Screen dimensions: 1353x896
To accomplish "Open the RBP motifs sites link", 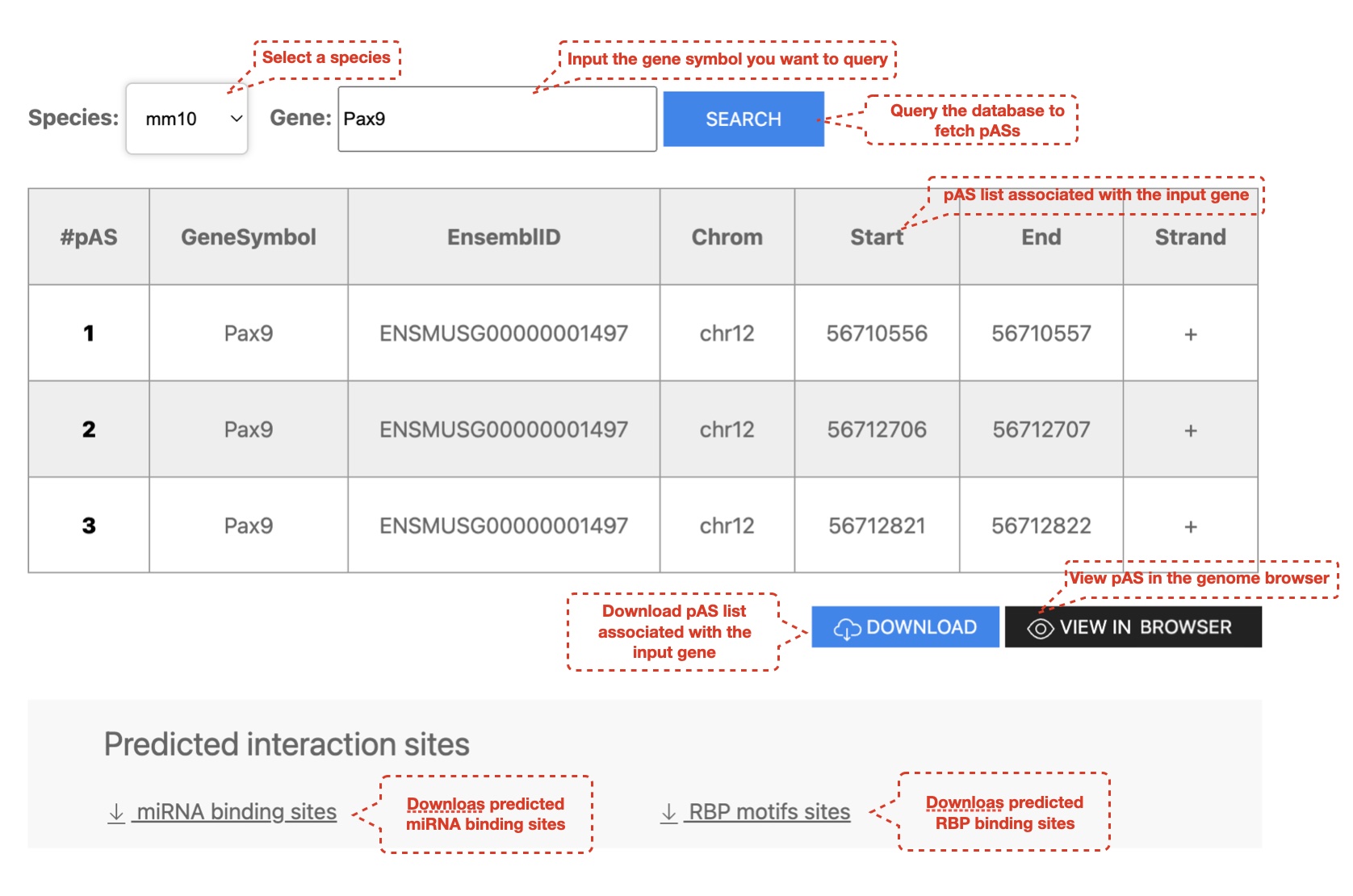I will (x=769, y=812).
